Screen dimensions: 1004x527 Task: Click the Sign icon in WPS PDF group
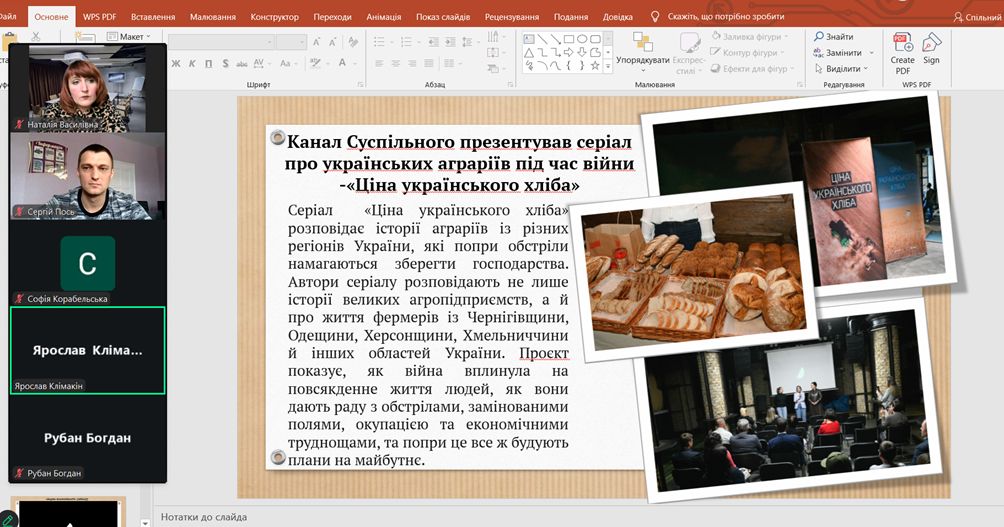931,43
